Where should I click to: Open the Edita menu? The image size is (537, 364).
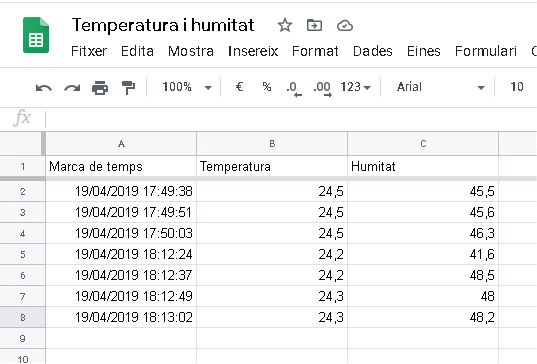click(x=137, y=51)
